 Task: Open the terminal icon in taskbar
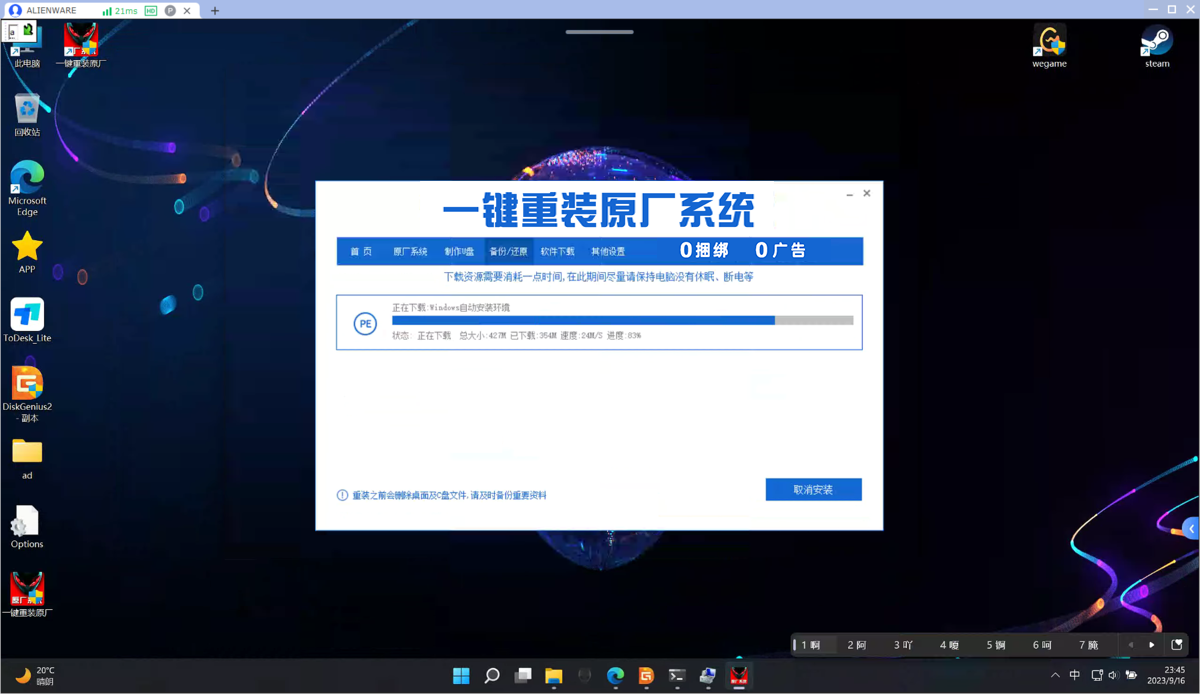click(x=677, y=676)
